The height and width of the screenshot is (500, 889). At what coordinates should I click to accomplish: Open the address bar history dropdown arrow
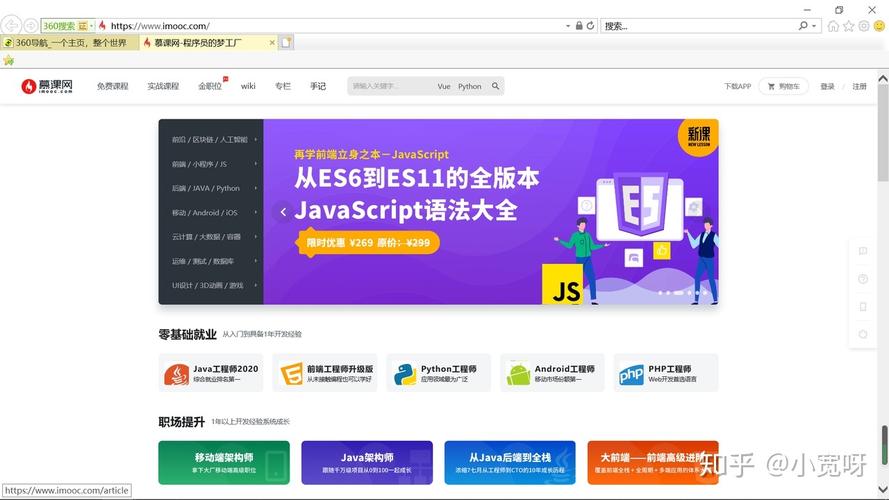click(x=568, y=26)
